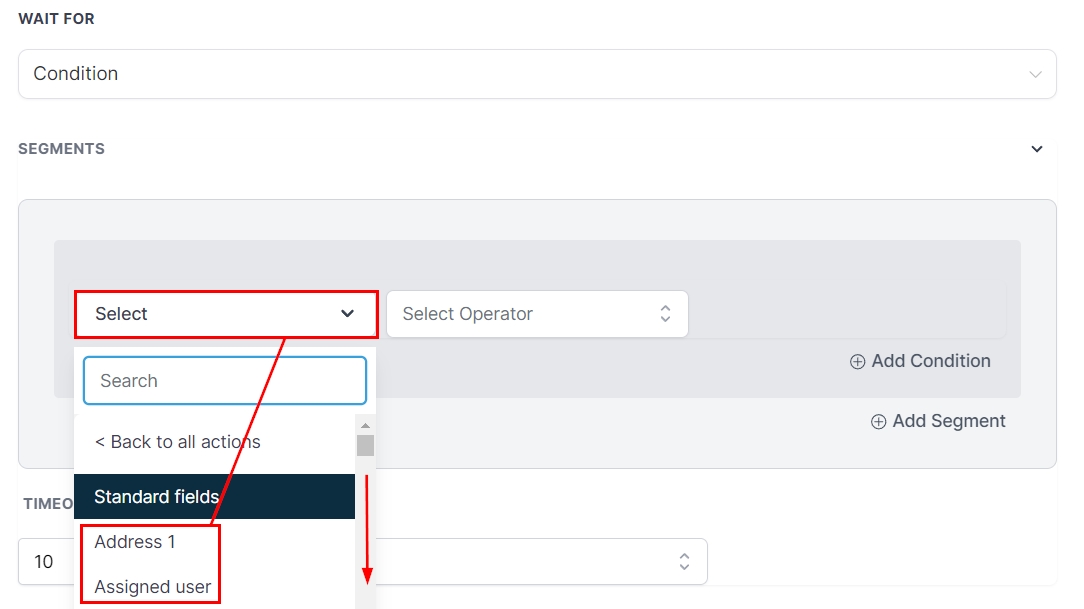
Task: Collapse the Segments section with its chevron
Action: pyautogui.click(x=1036, y=149)
